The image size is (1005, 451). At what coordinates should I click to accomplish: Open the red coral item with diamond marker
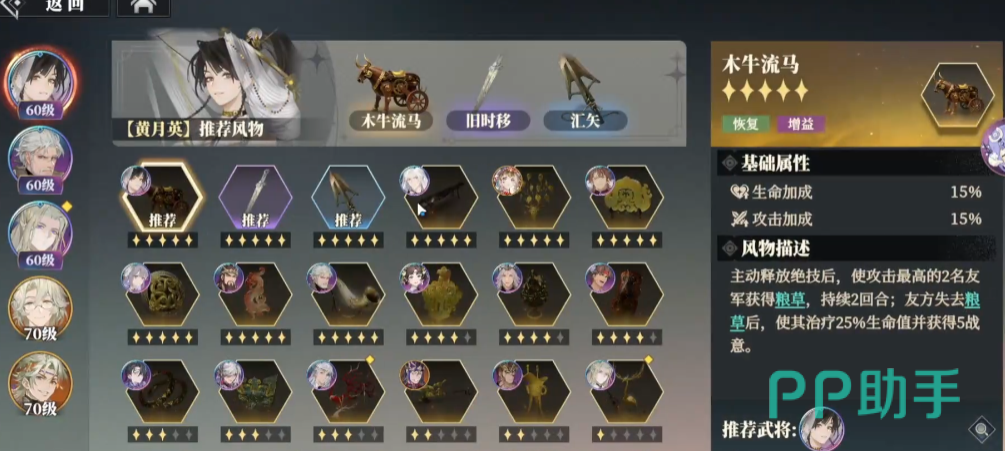pos(348,391)
